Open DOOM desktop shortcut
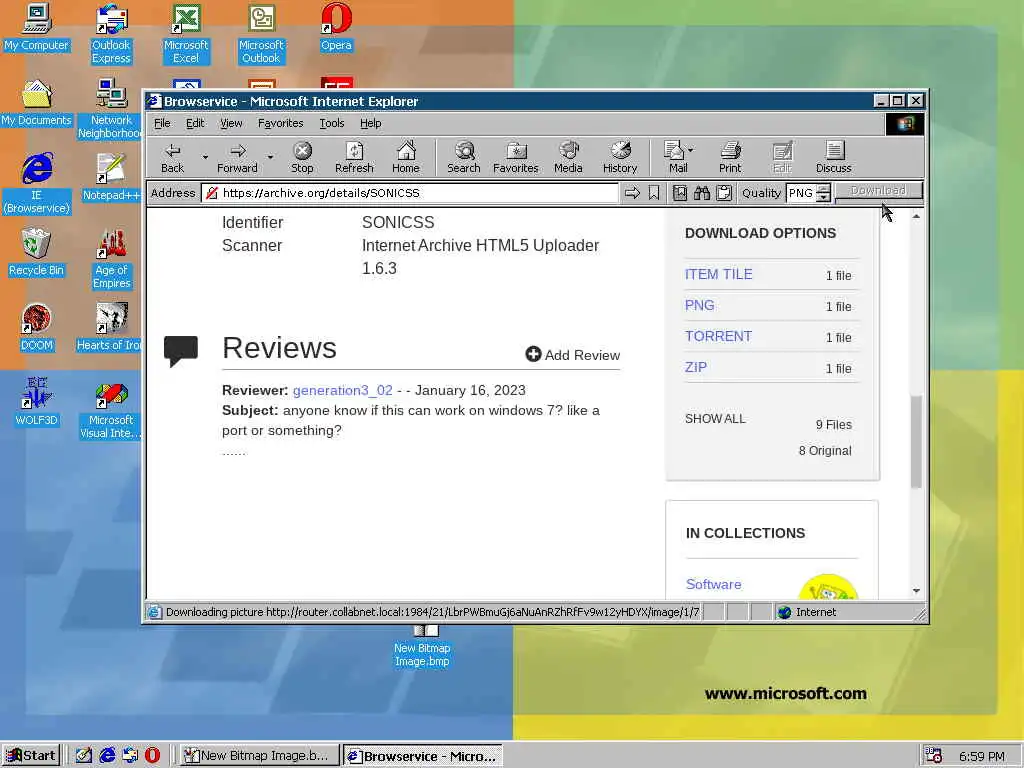This screenshot has width=1024, height=768. (x=36, y=327)
